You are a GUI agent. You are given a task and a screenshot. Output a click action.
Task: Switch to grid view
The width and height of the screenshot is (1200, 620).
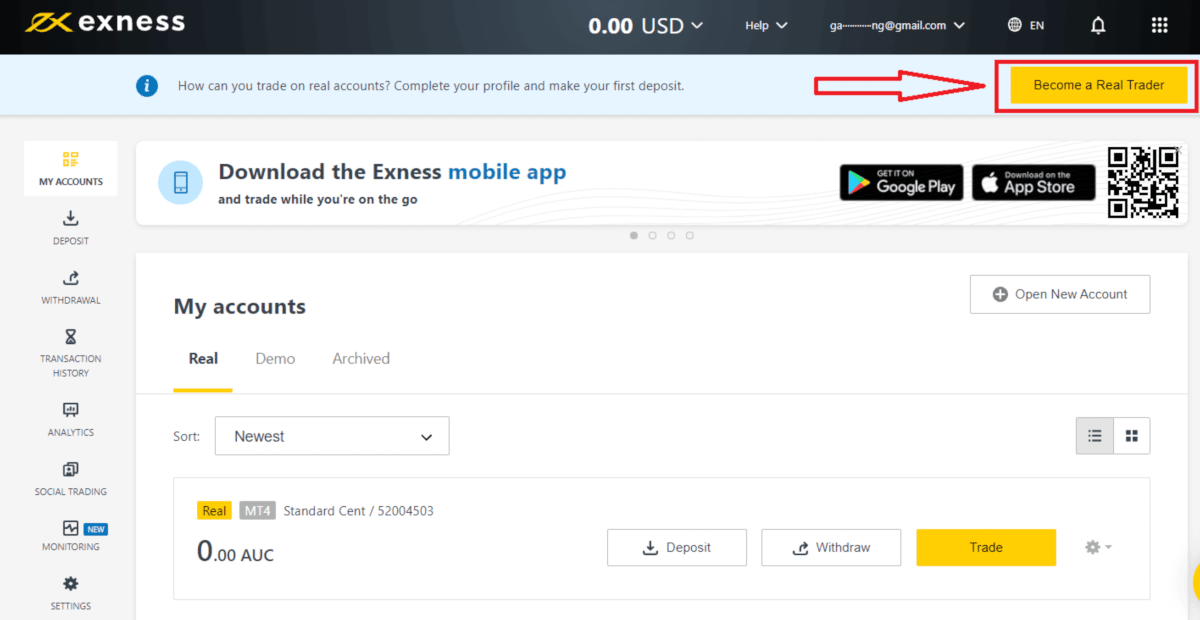click(1132, 436)
